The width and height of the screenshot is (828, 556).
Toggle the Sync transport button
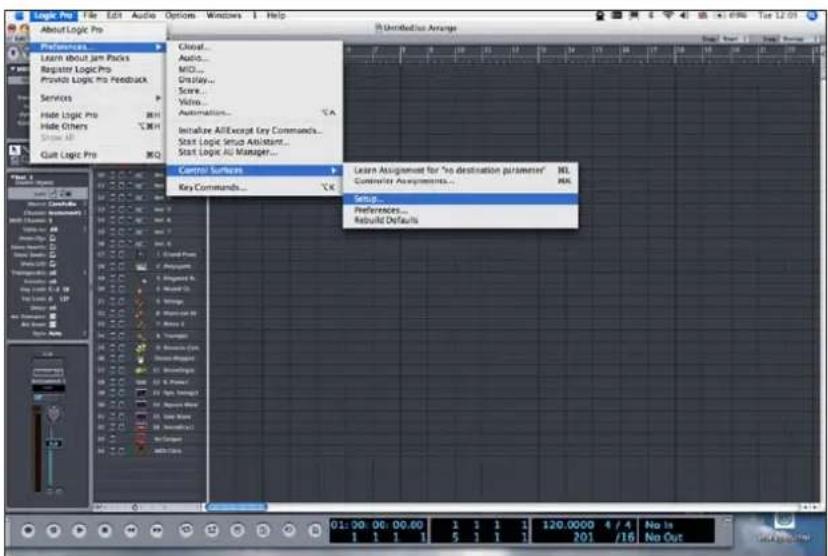click(x=289, y=530)
